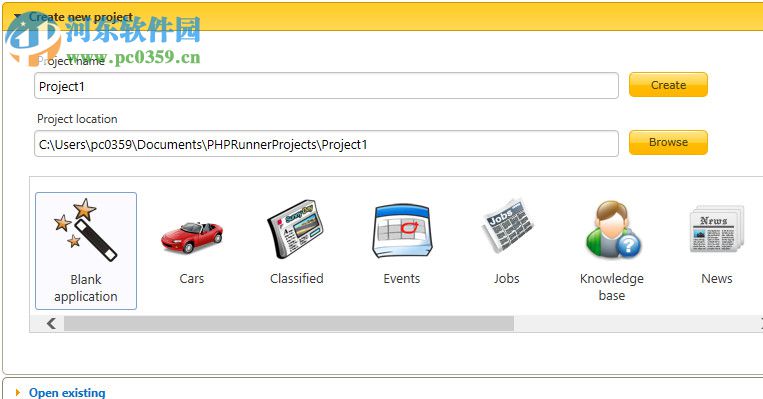Click the Project location label
This screenshot has width=763, height=399.
[x=77, y=119]
